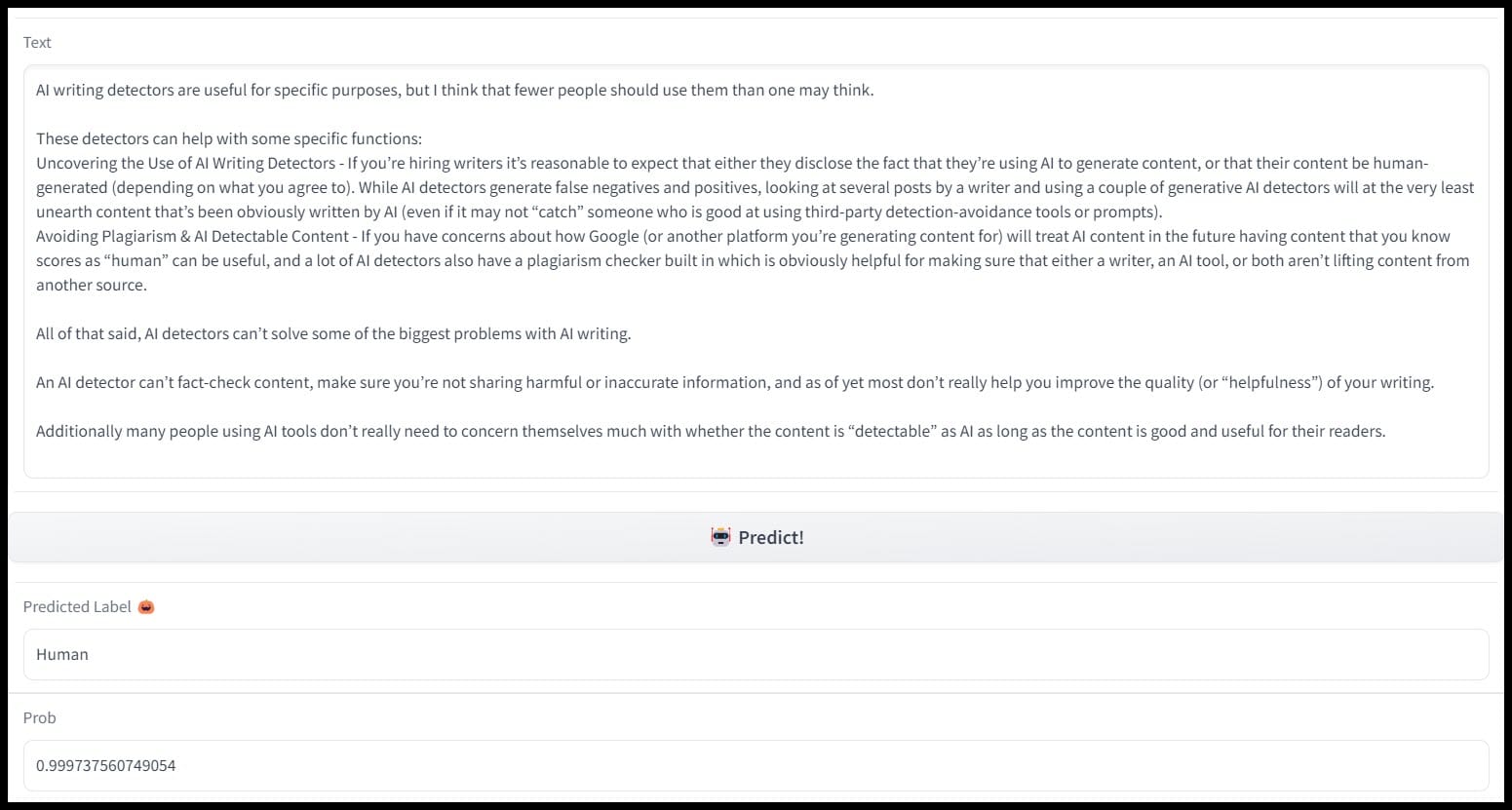Click the word "Human" in the predicted label

pos(62,654)
